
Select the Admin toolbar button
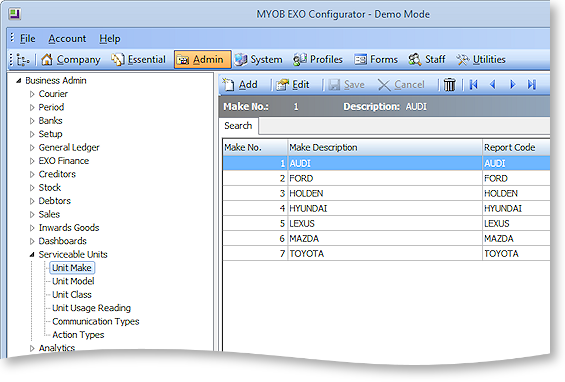tap(203, 59)
